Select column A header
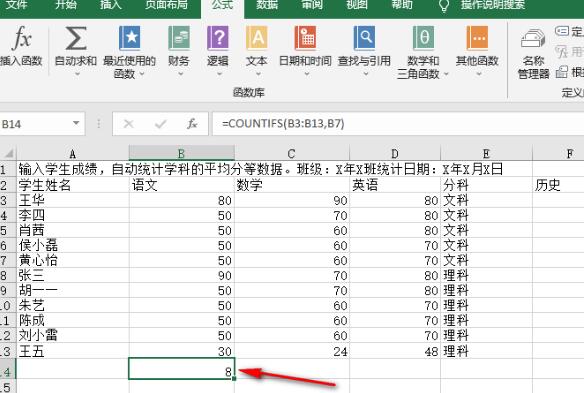The image size is (584, 393). pos(73,153)
